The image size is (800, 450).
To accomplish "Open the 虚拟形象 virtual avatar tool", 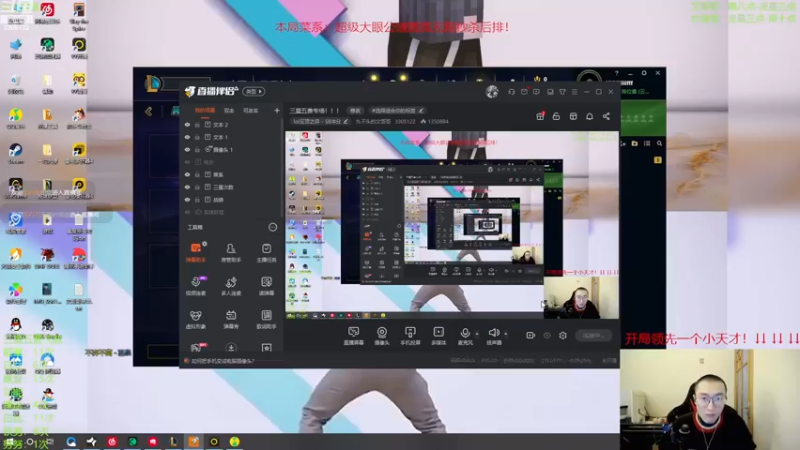I will click(196, 319).
